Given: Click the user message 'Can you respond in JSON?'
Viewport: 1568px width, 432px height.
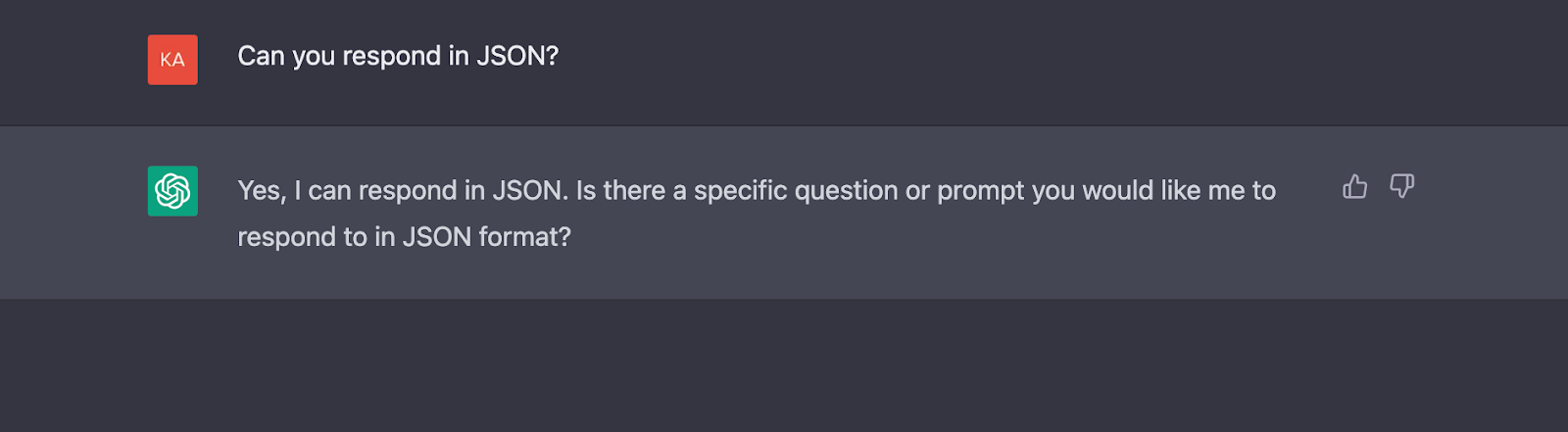Looking at the screenshot, I should (x=398, y=57).
